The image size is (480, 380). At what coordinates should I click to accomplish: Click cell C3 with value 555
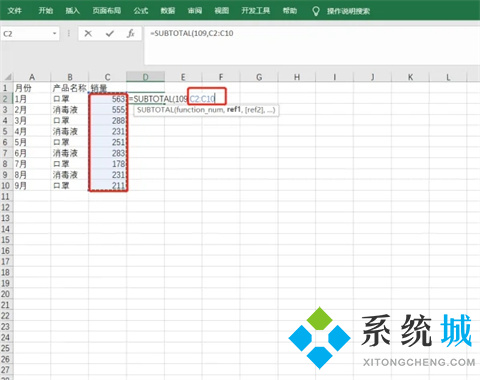107,110
